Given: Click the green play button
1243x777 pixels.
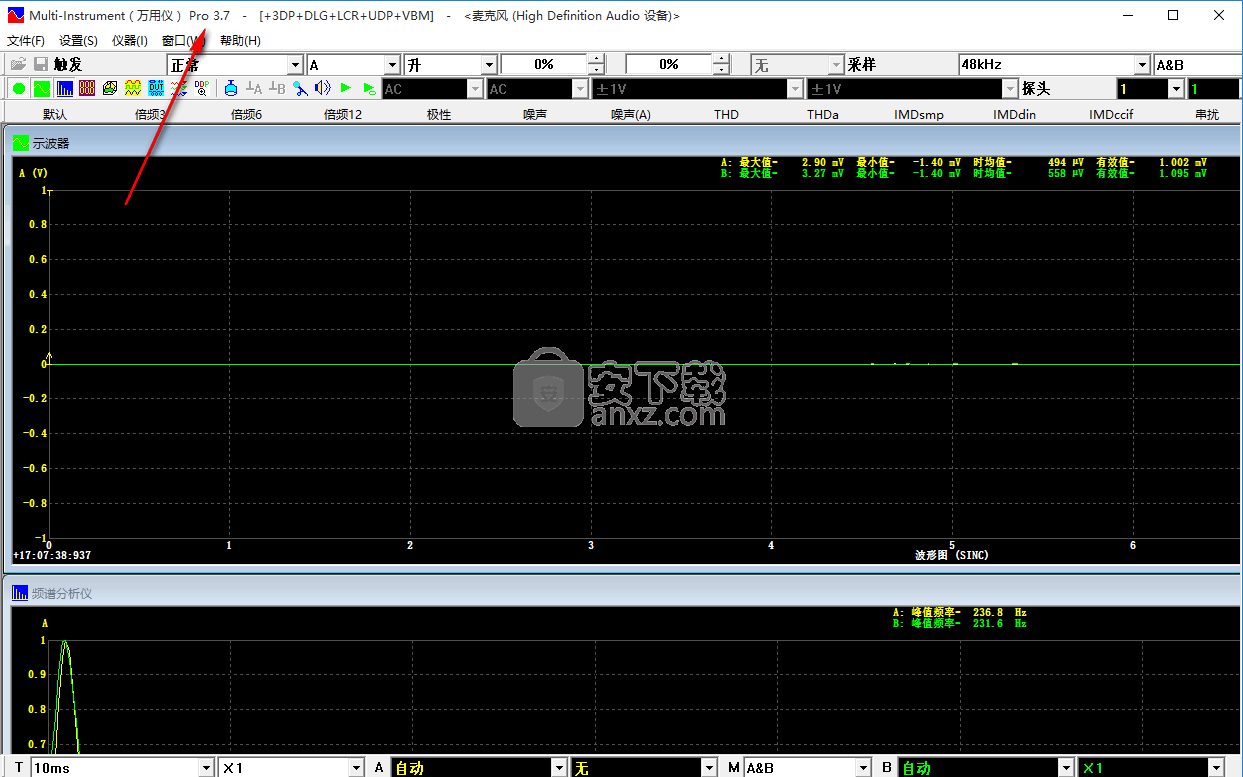Looking at the screenshot, I should click(346, 89).
